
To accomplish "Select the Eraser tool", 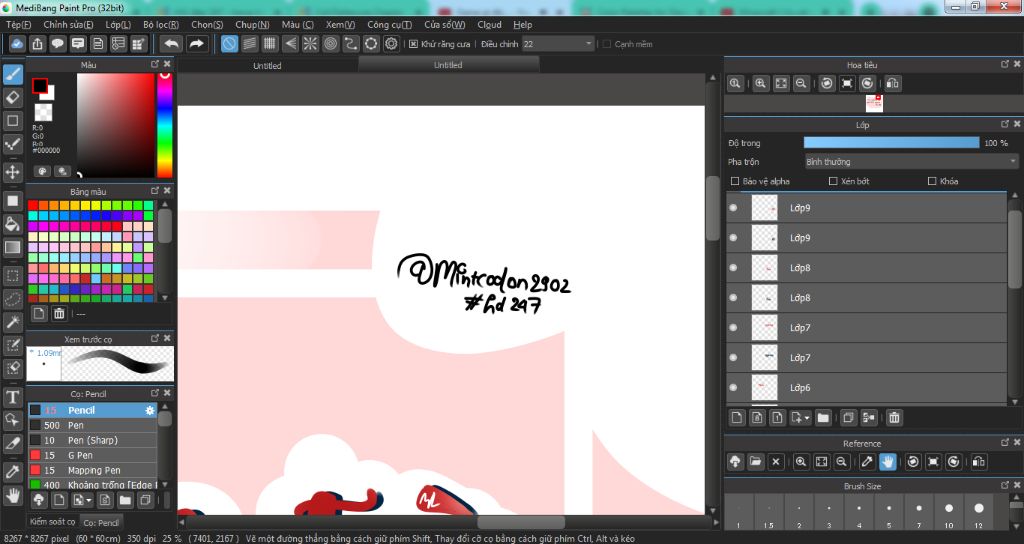I will tap(12, 97).
